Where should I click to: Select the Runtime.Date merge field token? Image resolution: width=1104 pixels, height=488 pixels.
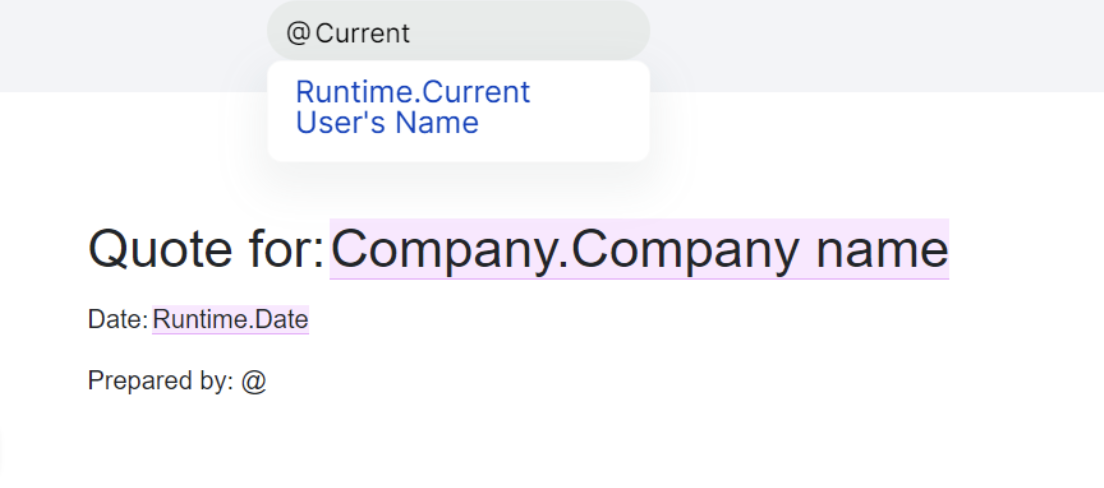230,320
